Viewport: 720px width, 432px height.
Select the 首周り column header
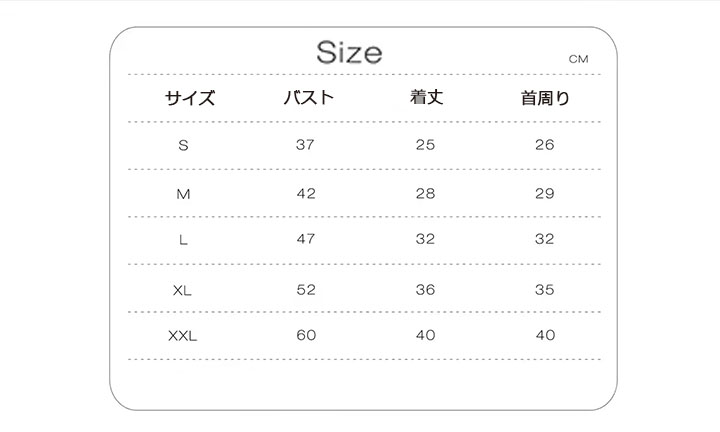tap(545, 98)
